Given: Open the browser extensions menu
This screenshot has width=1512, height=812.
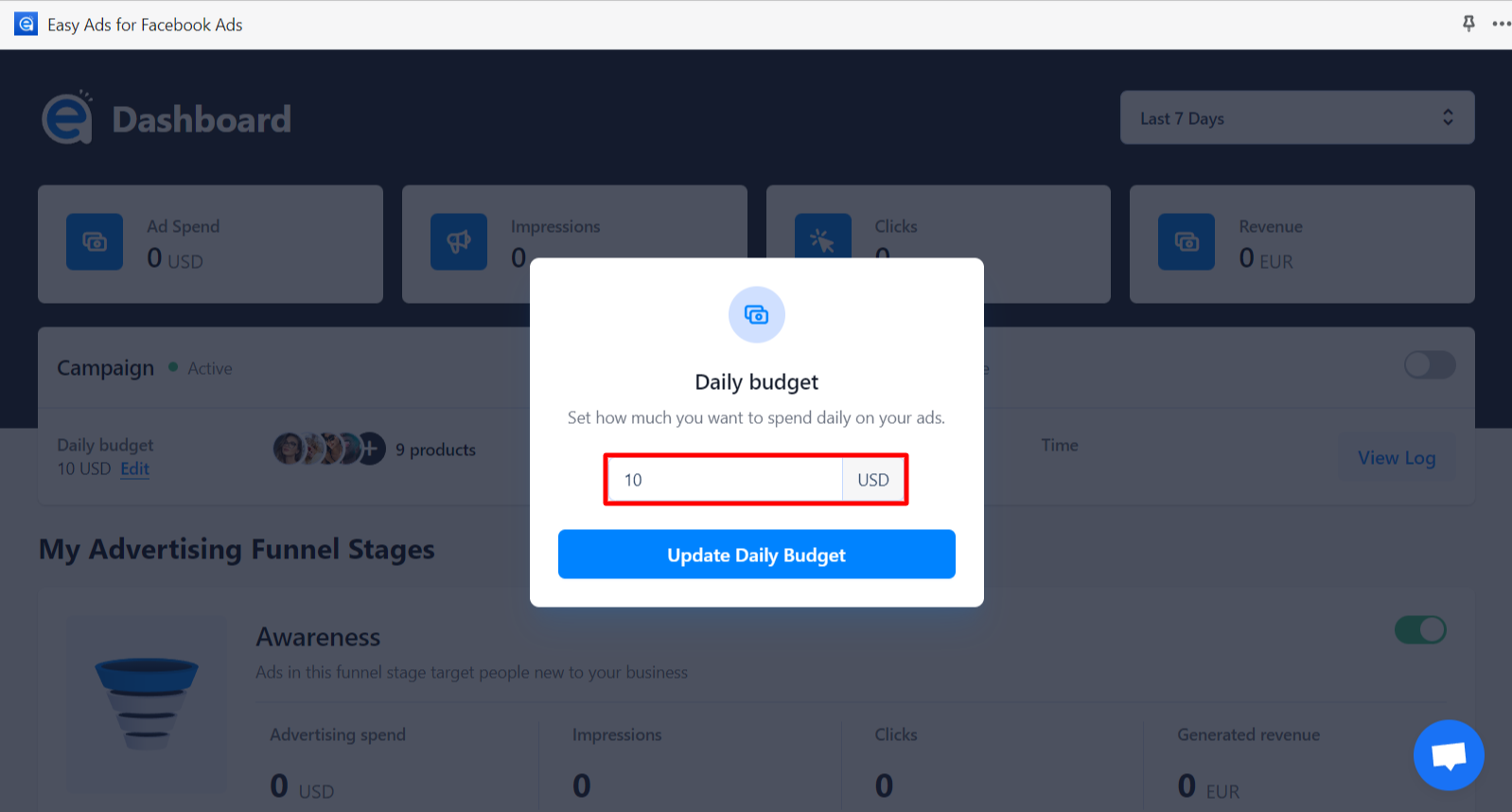Looking at the screenshot, I should (1501, 24).
